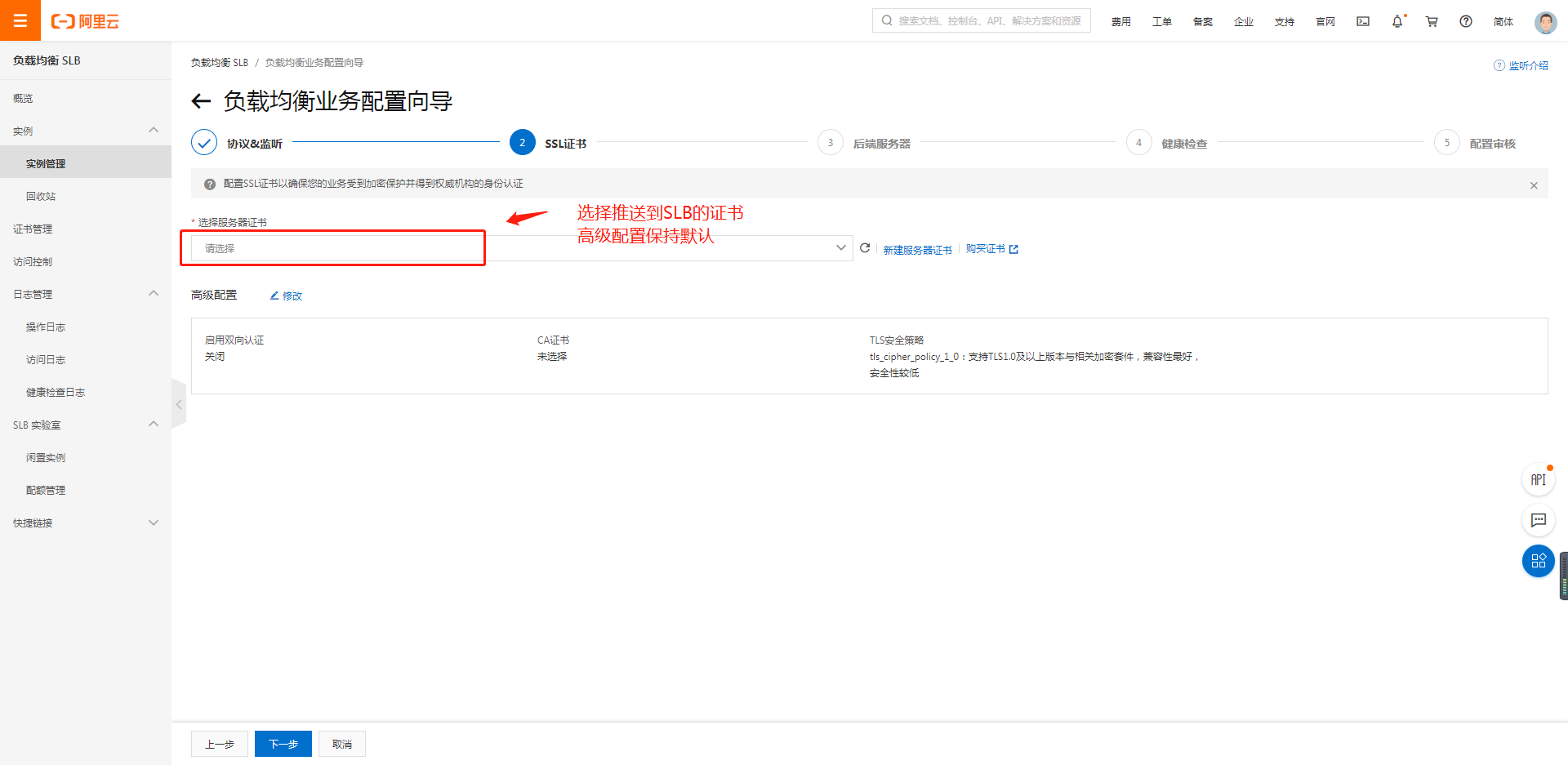Screen dimensions: 1568x765
Task: Open 证书管理 in the sidebar
Action: pos(33,229)
